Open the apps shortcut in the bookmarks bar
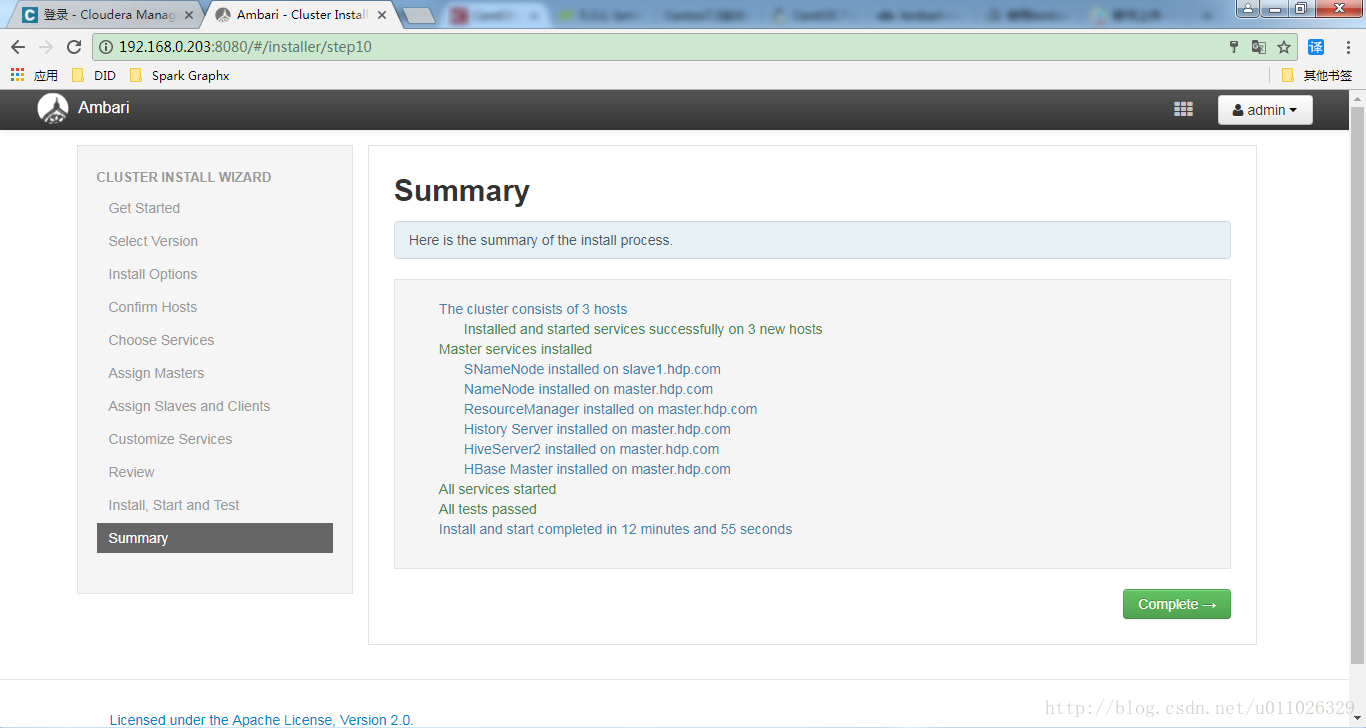The image size is (1366, 728). coord(34,75)
